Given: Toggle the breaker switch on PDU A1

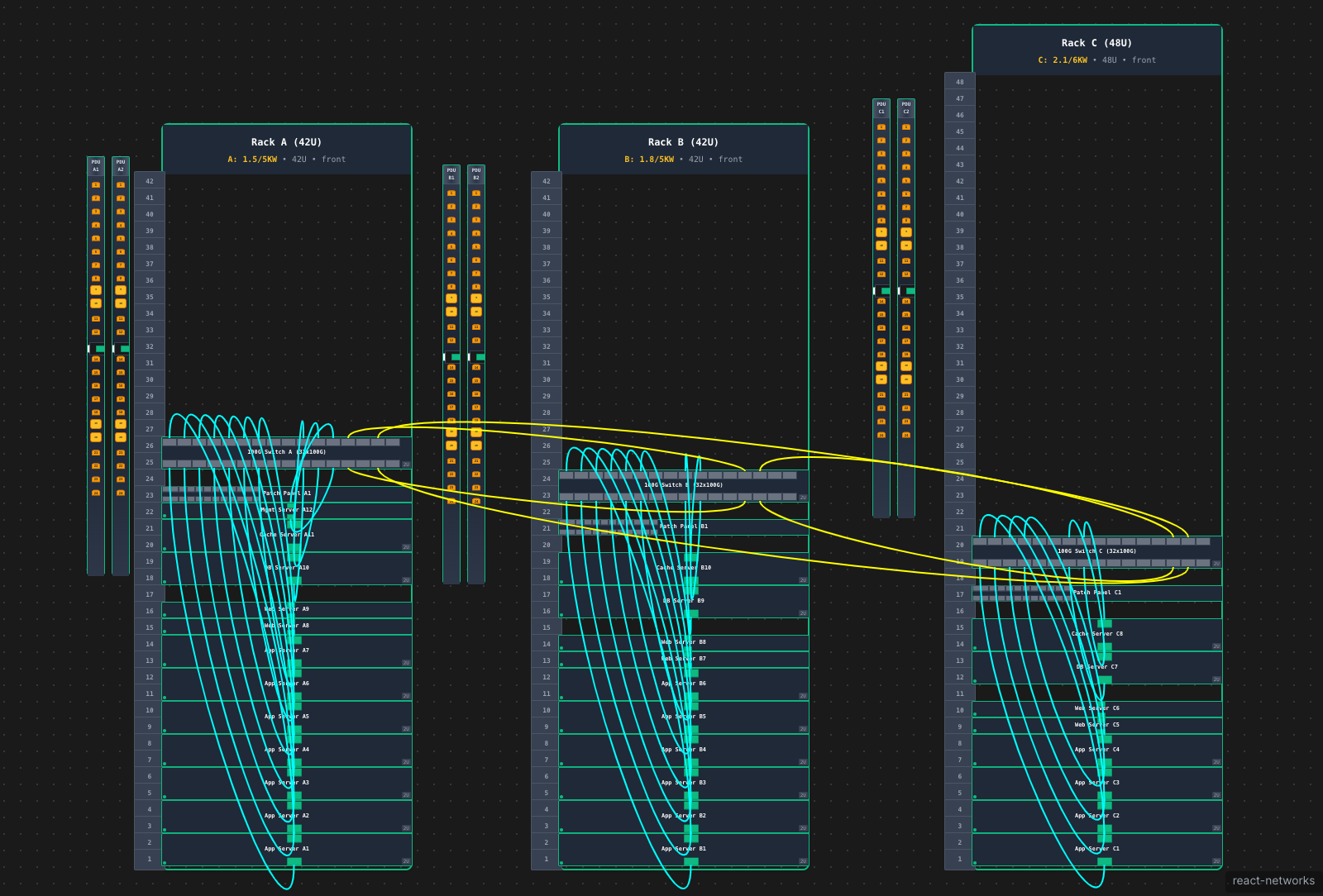Looking at the screenshot, I should click(x=96, y=349).
